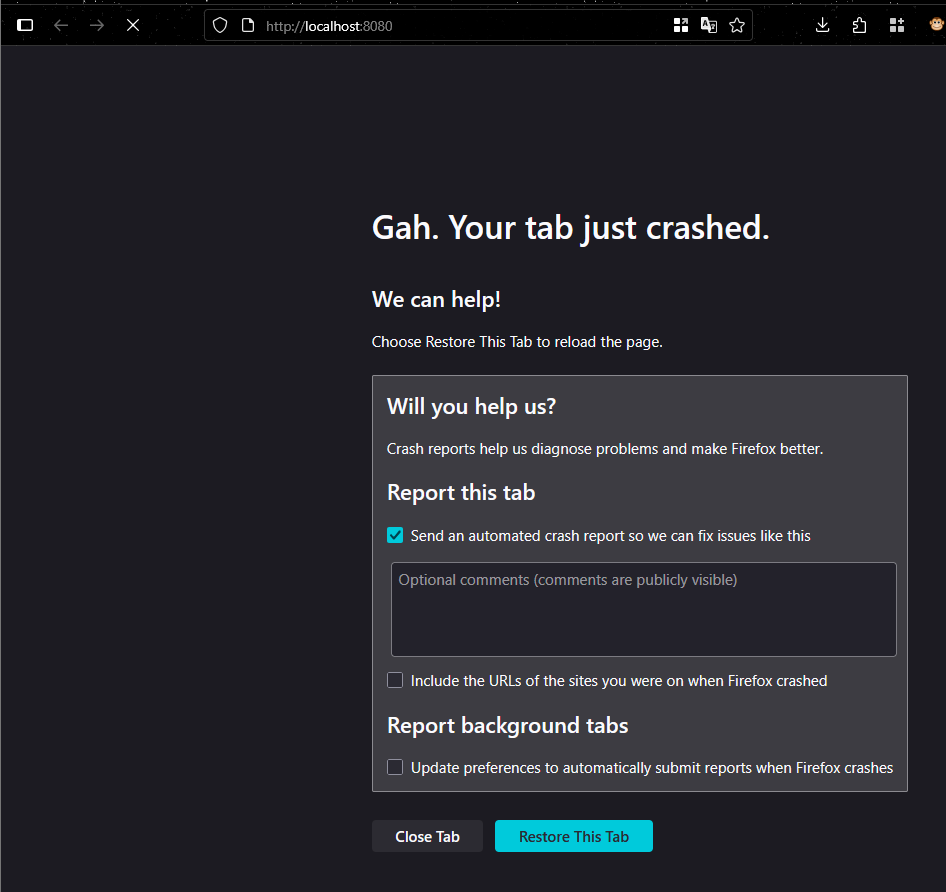
Task: Bookmark this page with the star icon
Action: [737, 25]
